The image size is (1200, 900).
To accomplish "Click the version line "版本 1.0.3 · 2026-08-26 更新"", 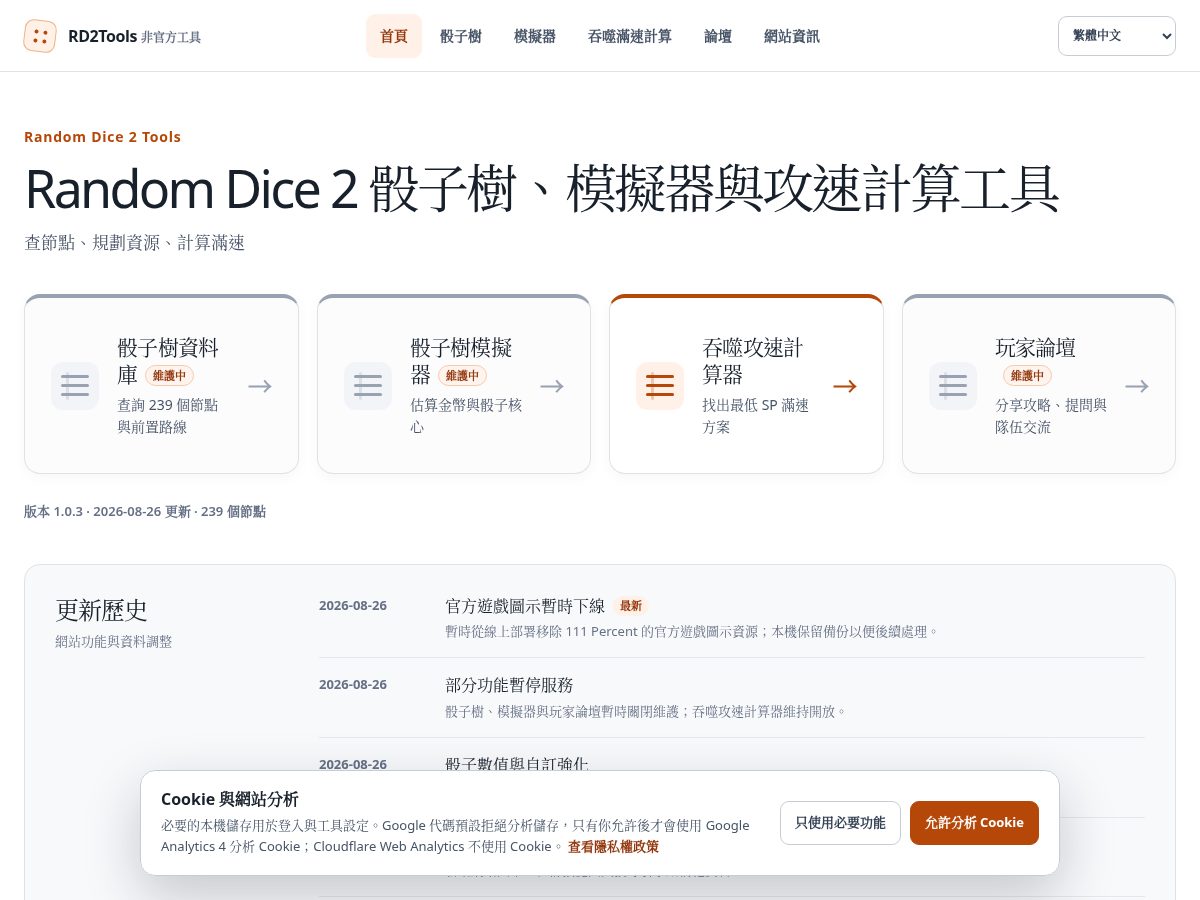I will (107, 511).
